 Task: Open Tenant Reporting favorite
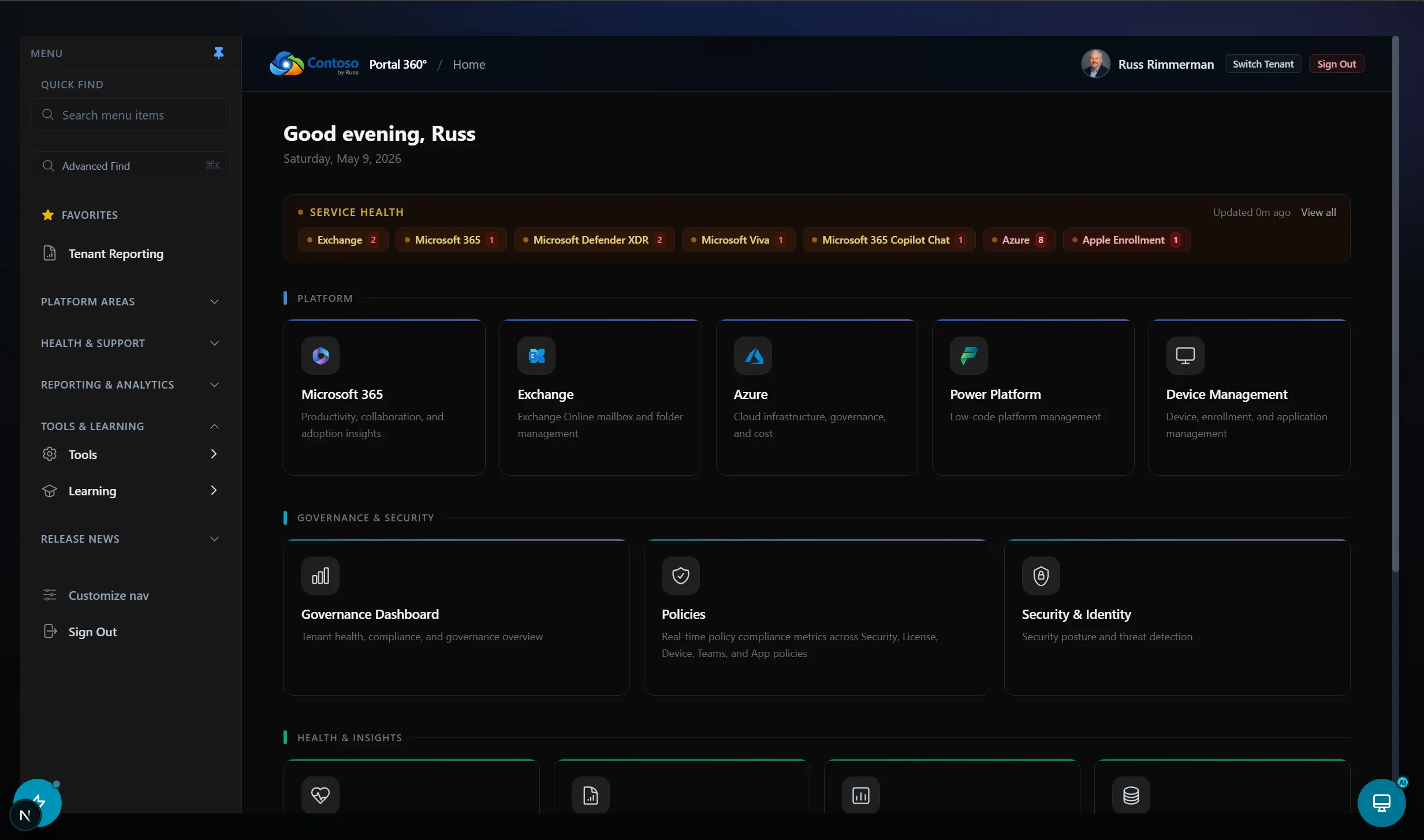point(131,253)
